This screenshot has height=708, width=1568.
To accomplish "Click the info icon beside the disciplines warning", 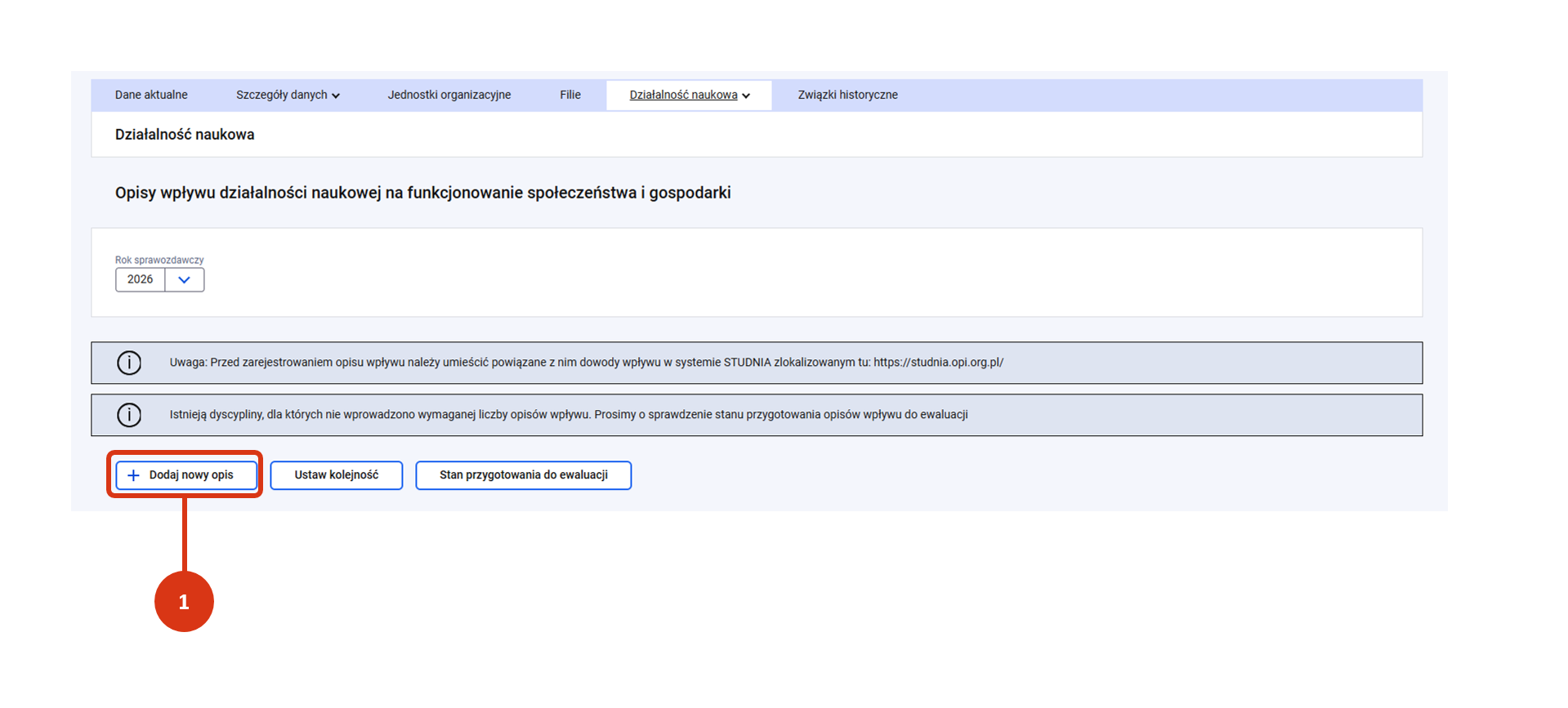I will pyautogui.click(x=129, y=415).
